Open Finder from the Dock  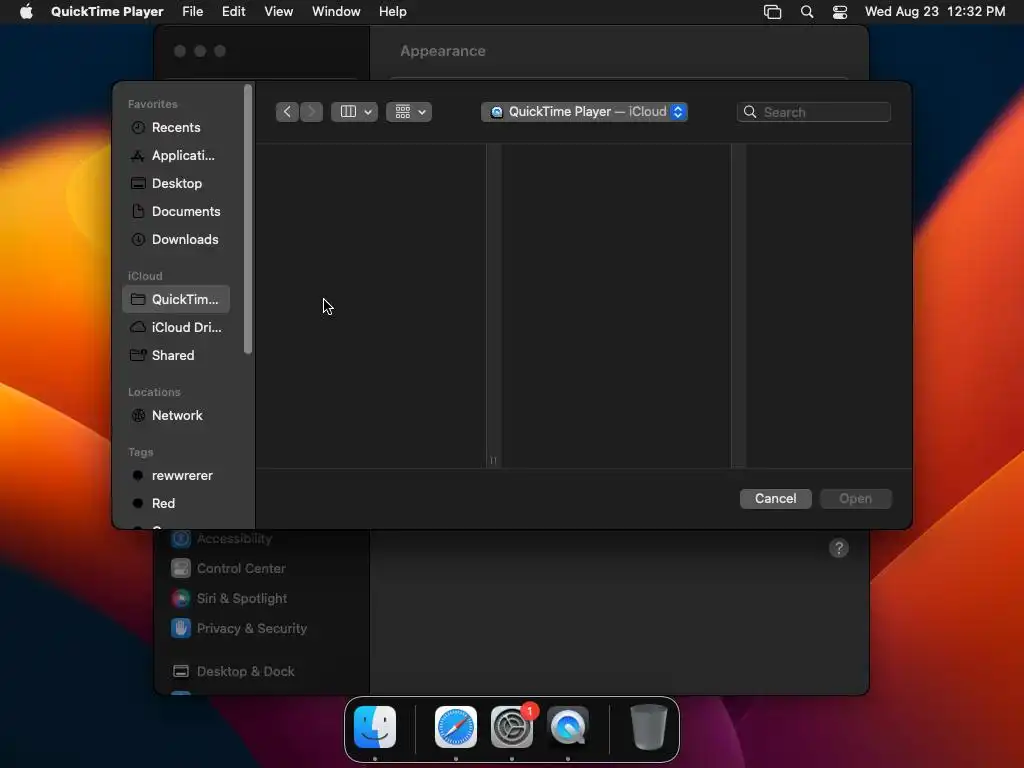point(375,727)
